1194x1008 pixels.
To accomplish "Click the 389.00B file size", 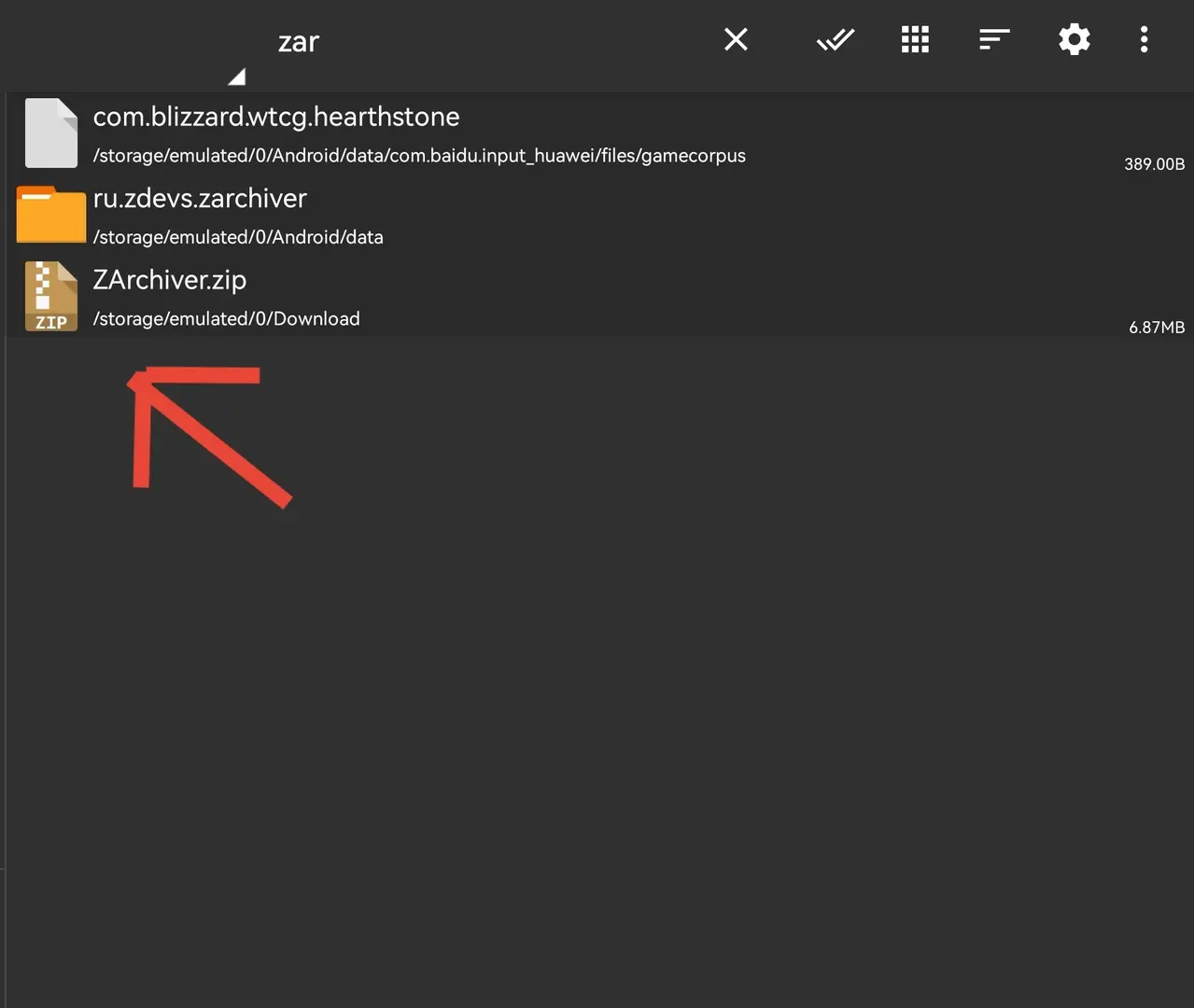I will pyautogui.click(x=1154, y=163).
